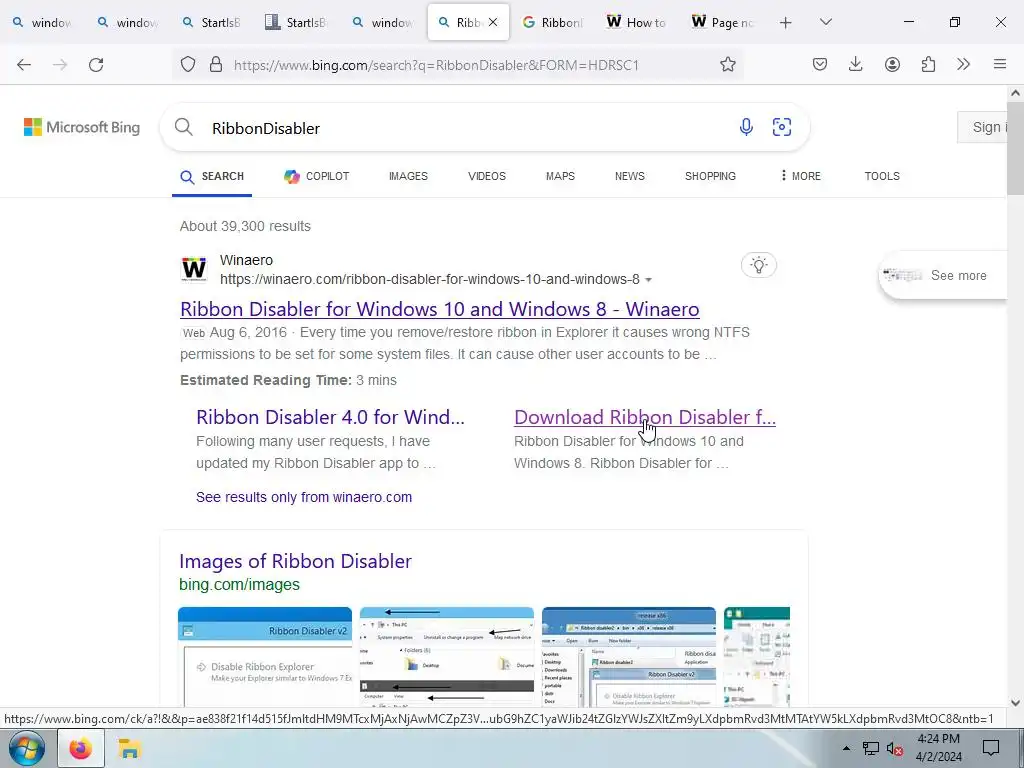Switch to Shopping results tab
This screenshot has height=768, width=1024.
[710, 176]
